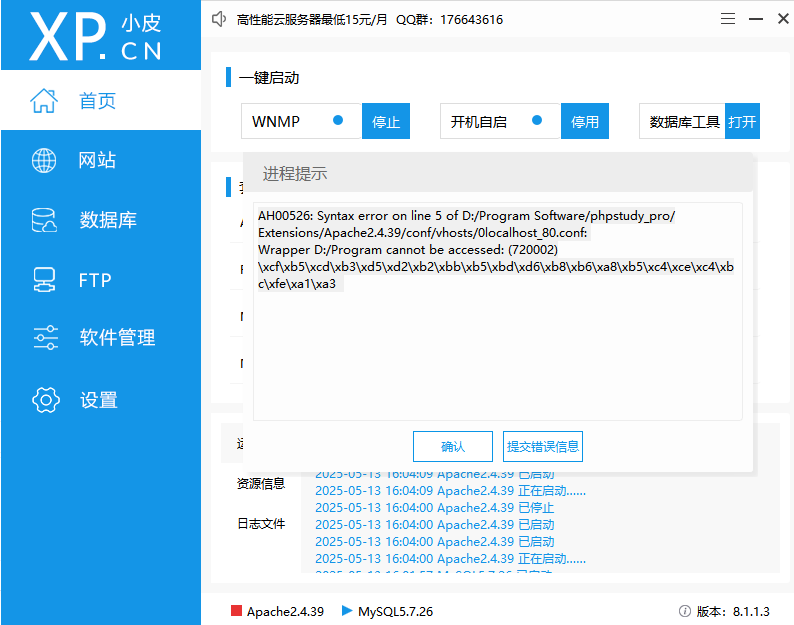Close the phpstudy window

pos(783,19)
